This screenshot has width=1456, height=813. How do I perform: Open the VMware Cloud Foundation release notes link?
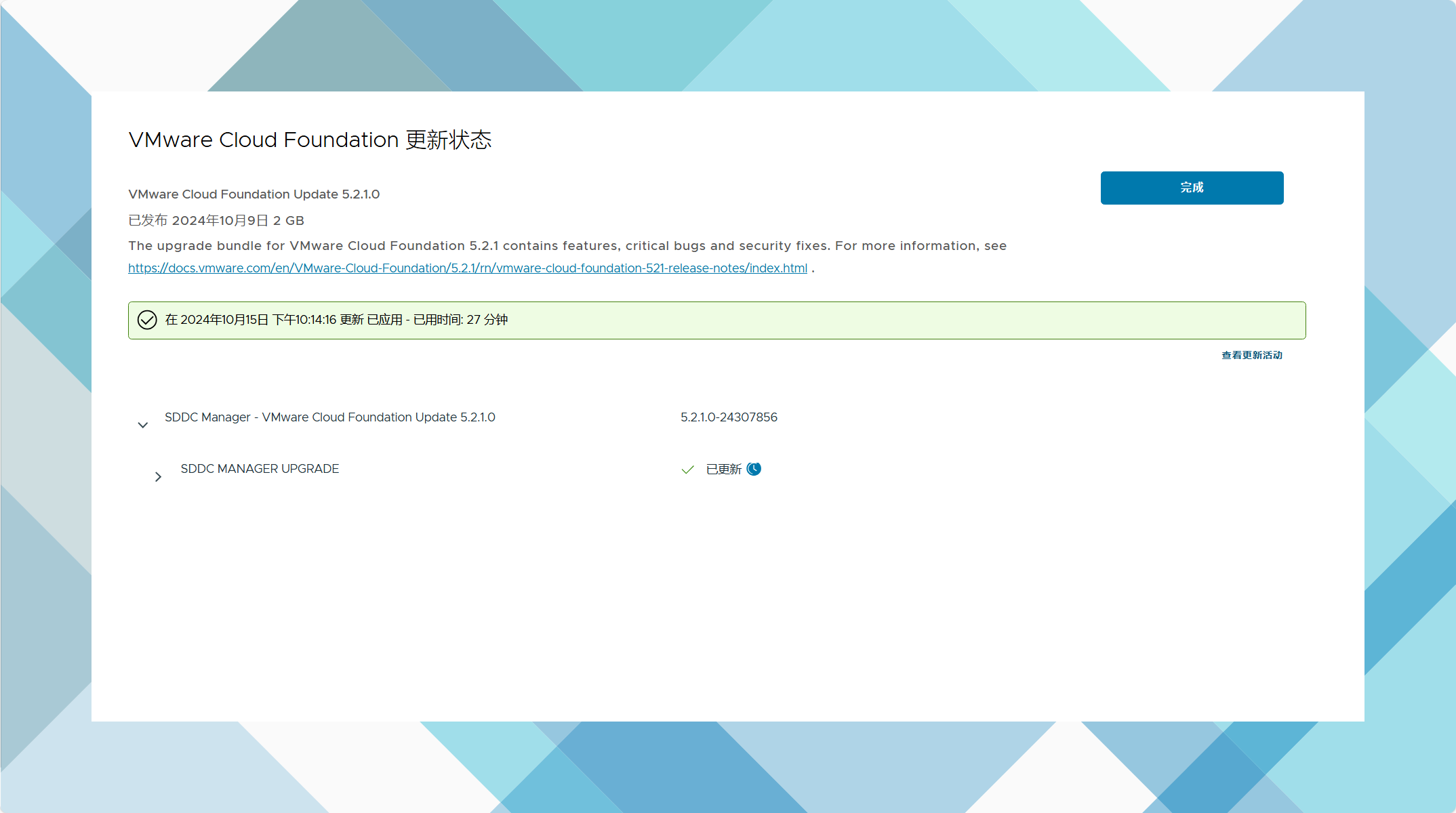(468, 268)
